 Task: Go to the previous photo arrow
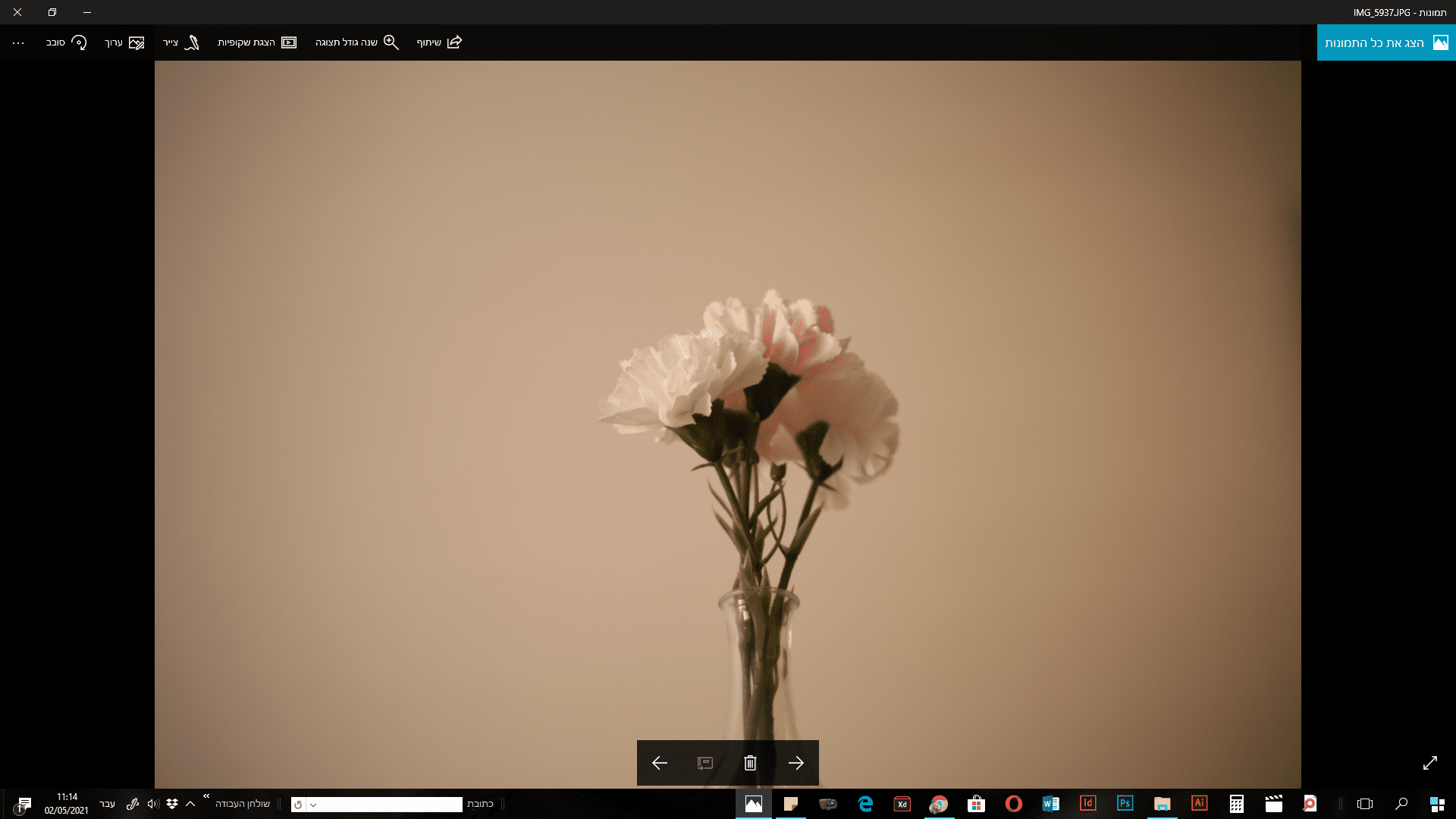coord(660,763)
